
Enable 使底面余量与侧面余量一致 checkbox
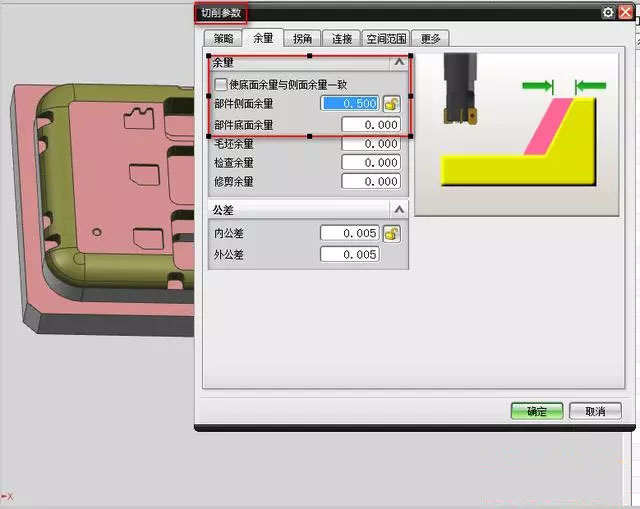pyautogui.click(x=221, y=85)
